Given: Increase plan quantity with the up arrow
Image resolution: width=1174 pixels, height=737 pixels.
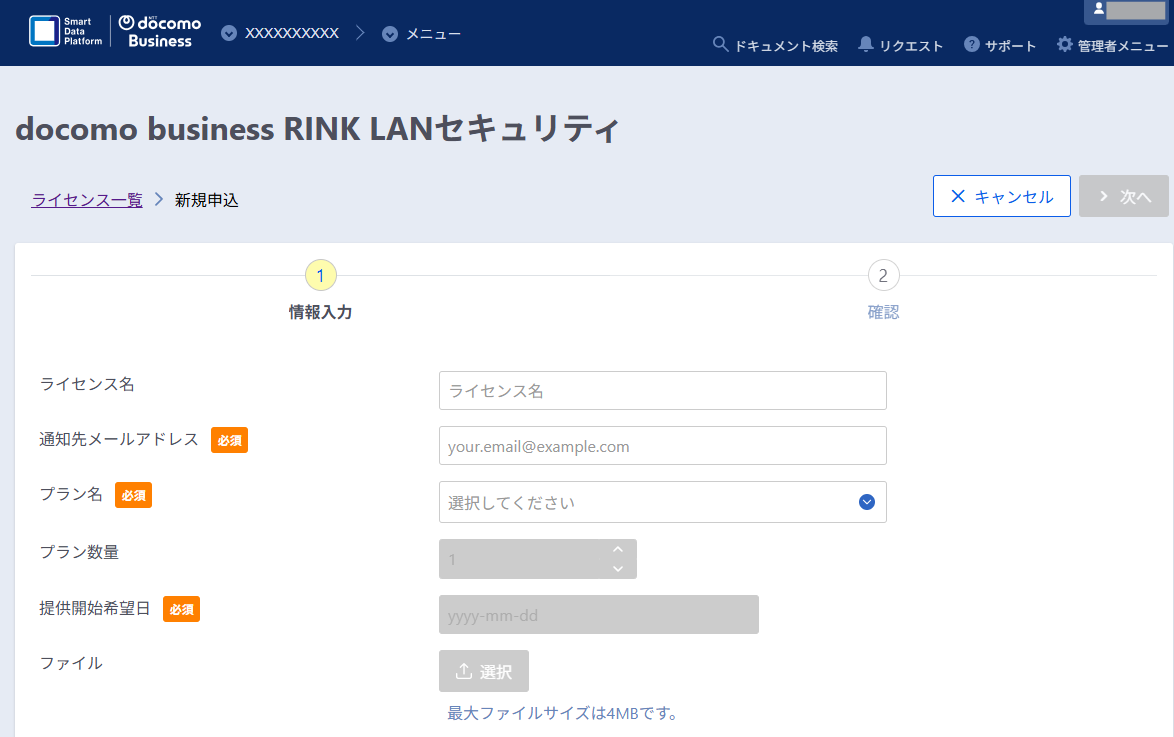Looking at the screenshot, I should point(618,550).
